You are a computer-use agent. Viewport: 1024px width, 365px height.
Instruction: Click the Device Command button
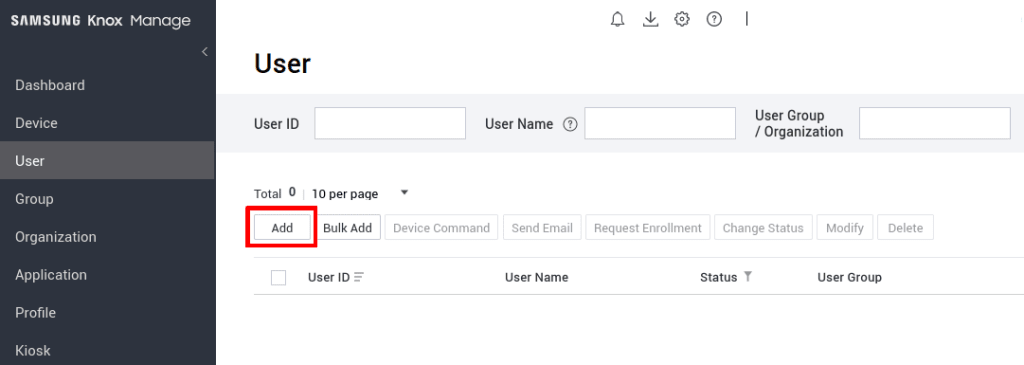[x=441, y=228]
